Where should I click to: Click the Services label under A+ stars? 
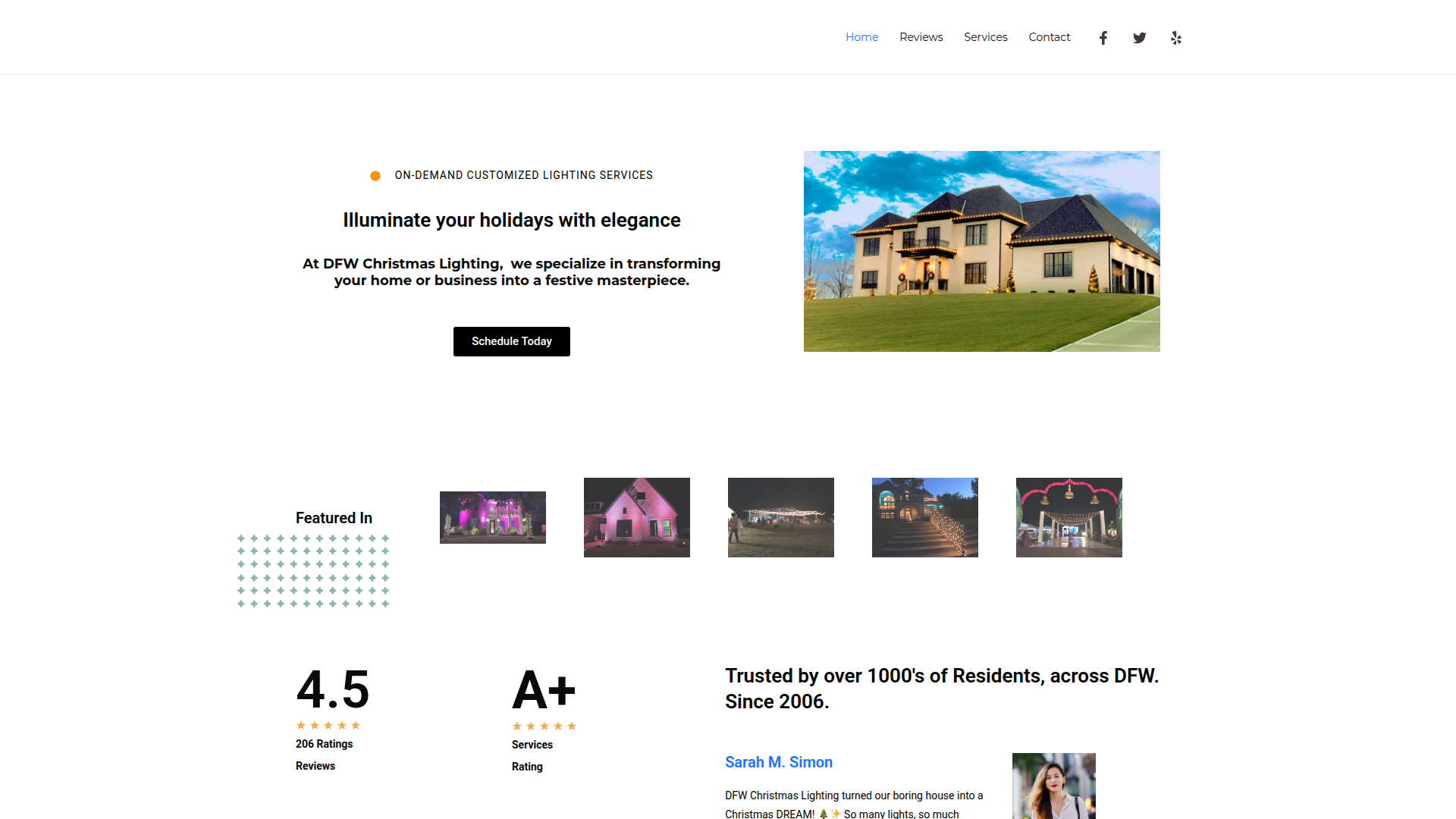tap(532, 745)
